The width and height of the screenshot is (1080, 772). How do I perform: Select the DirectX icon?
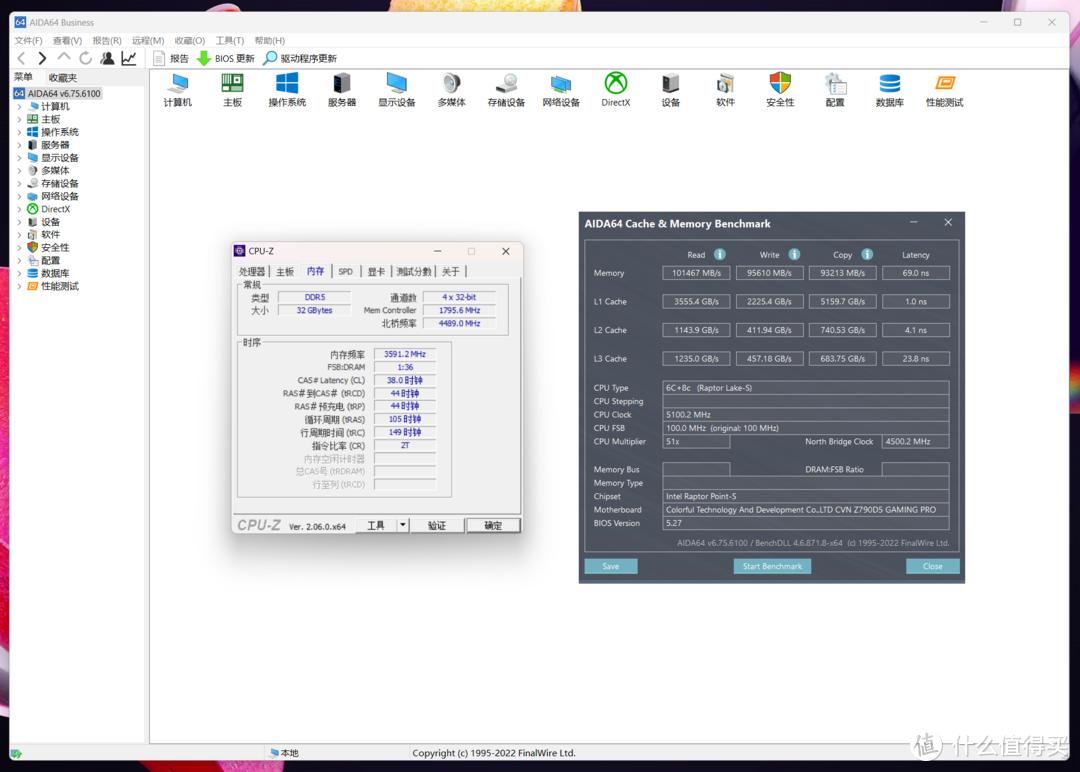[x=615, y=90]
